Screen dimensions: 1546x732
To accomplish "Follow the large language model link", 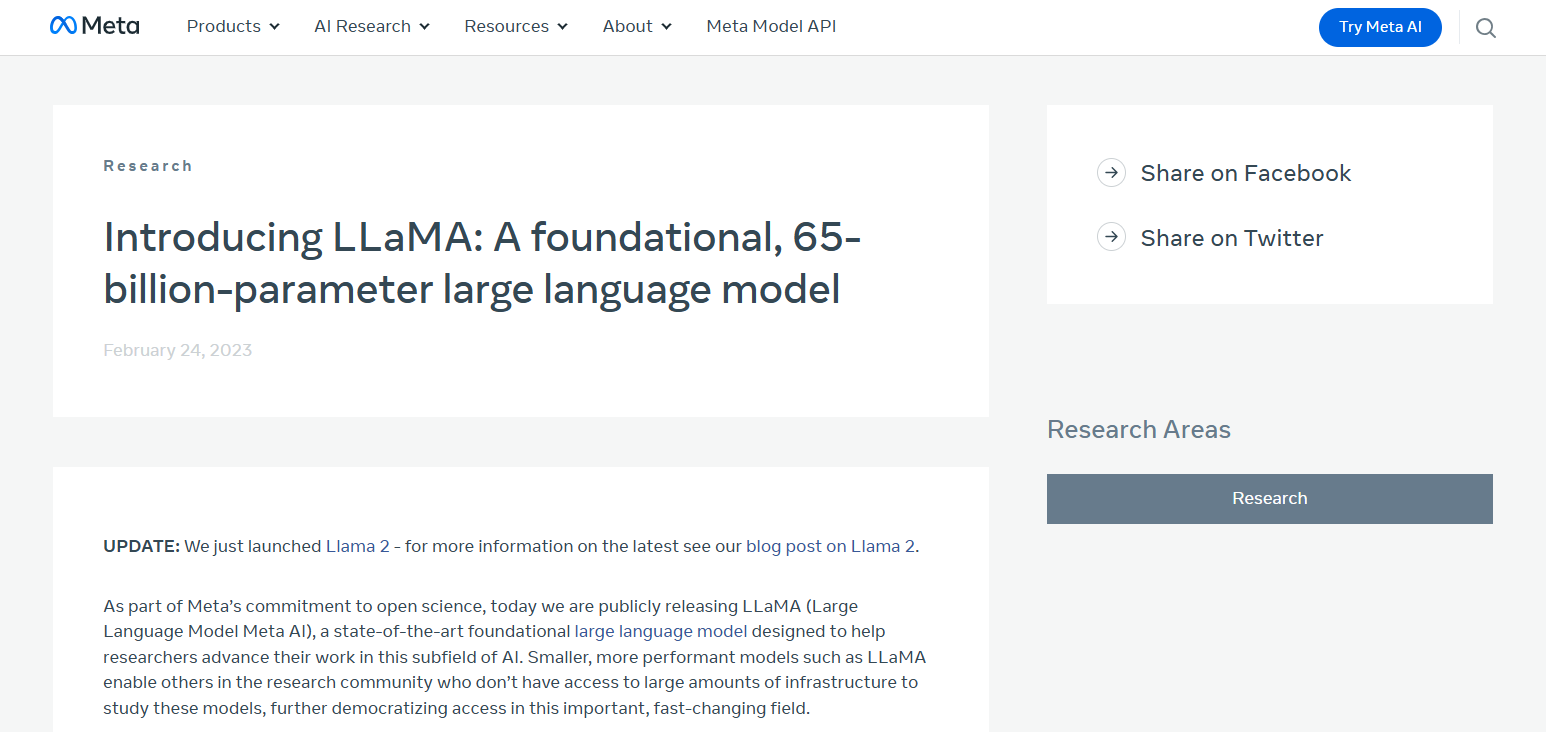I will tap(661, 631).
